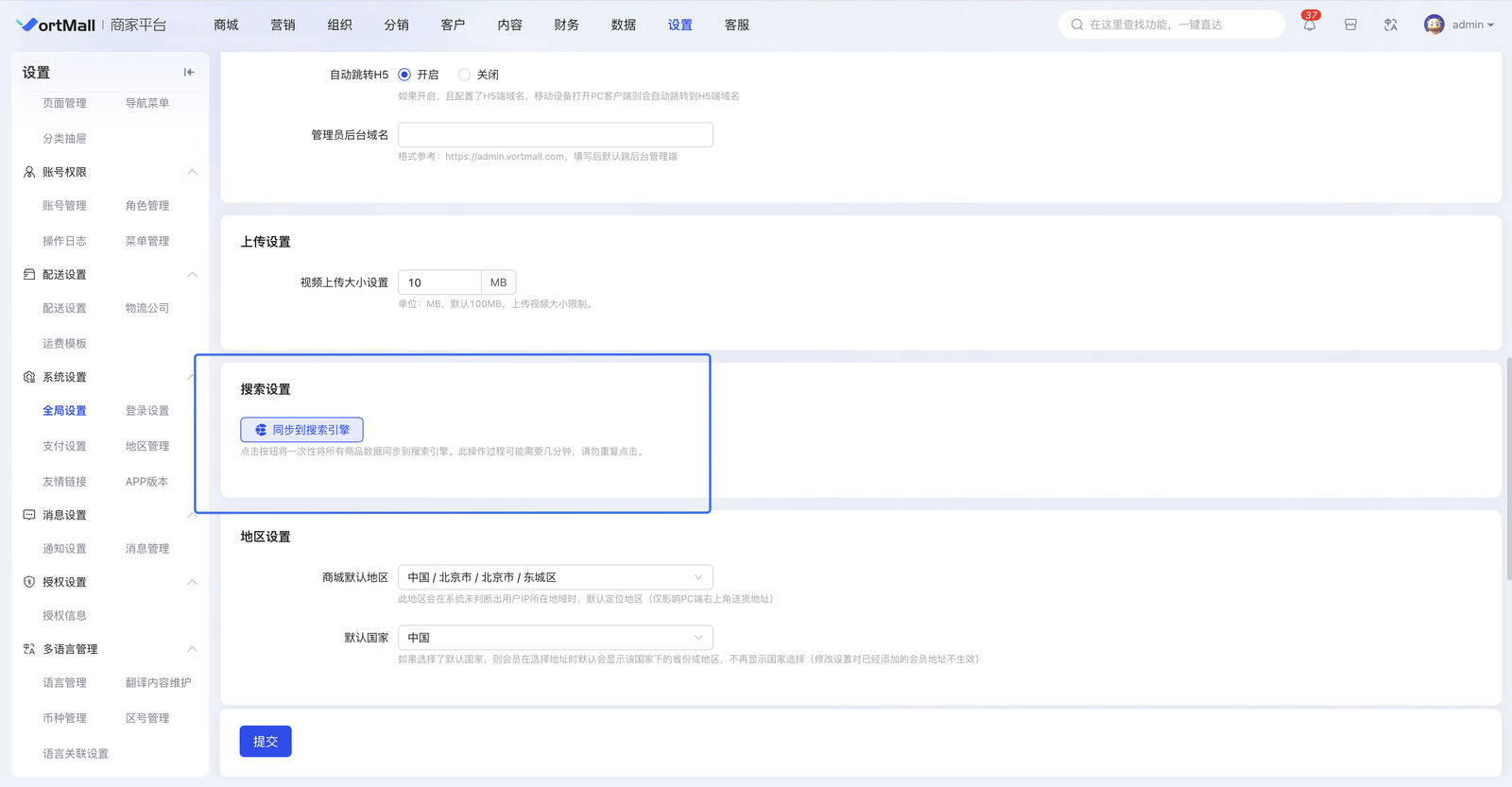Collapse the settings sidebar with the collapse icon

[x=189, y=73]
